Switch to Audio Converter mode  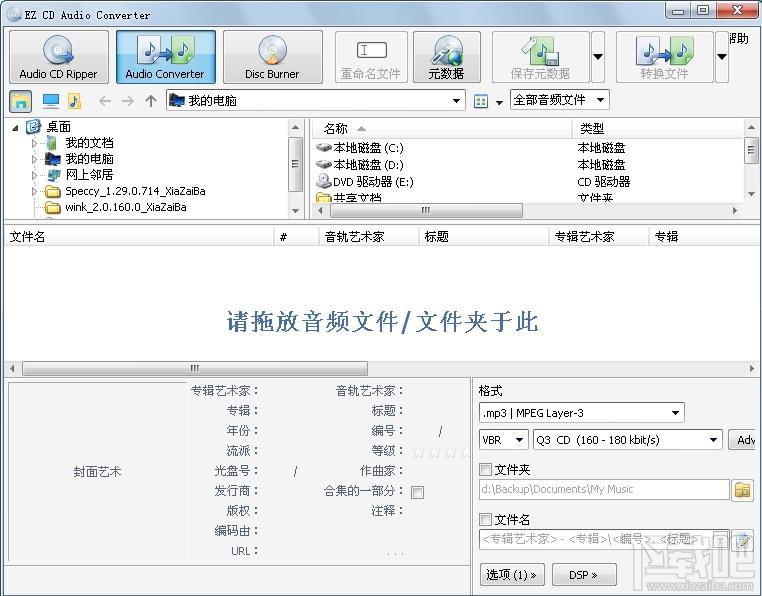click(x=166, y=57)
